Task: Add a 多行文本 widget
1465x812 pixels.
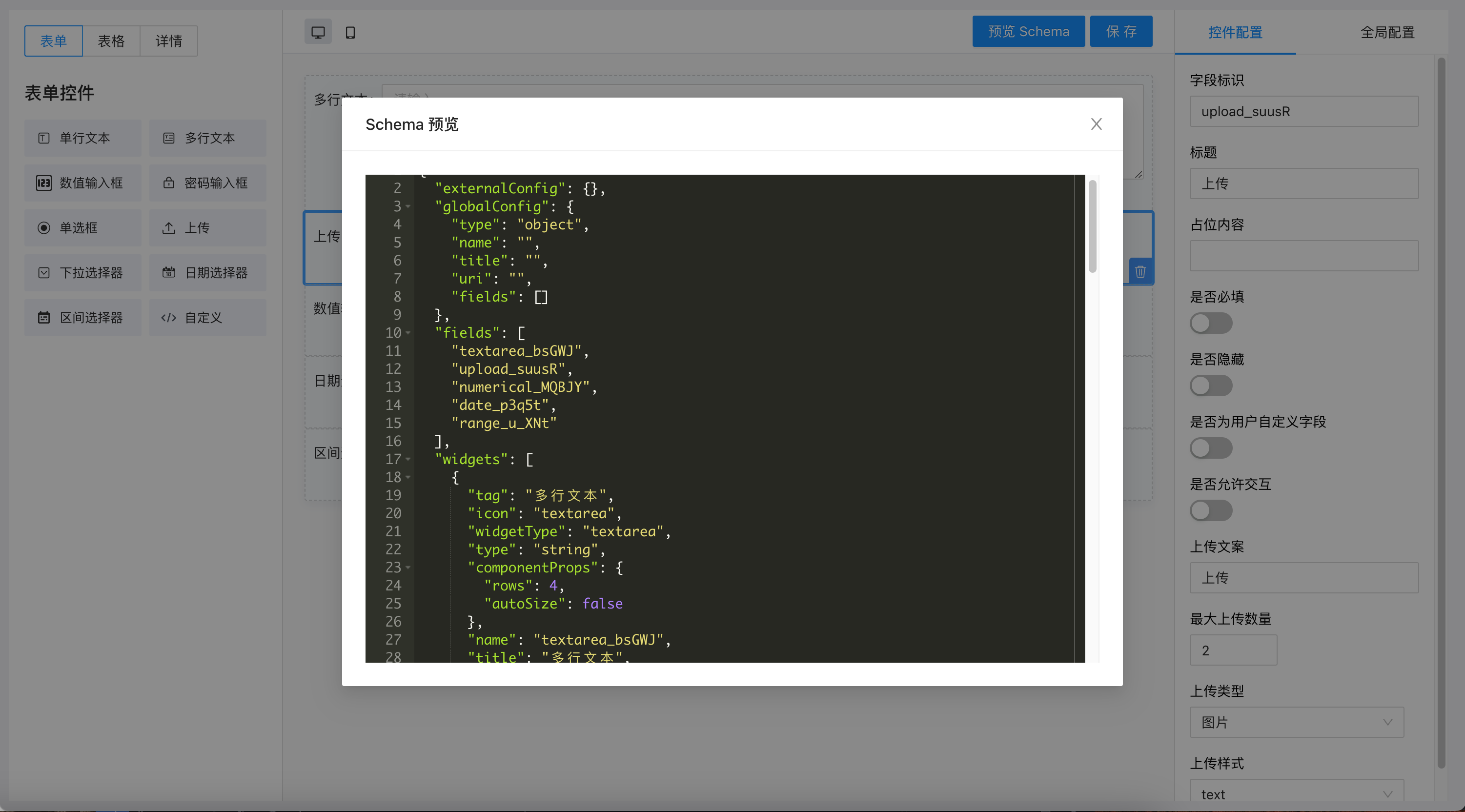Action: pyautogui.click(x=207, y=138)
